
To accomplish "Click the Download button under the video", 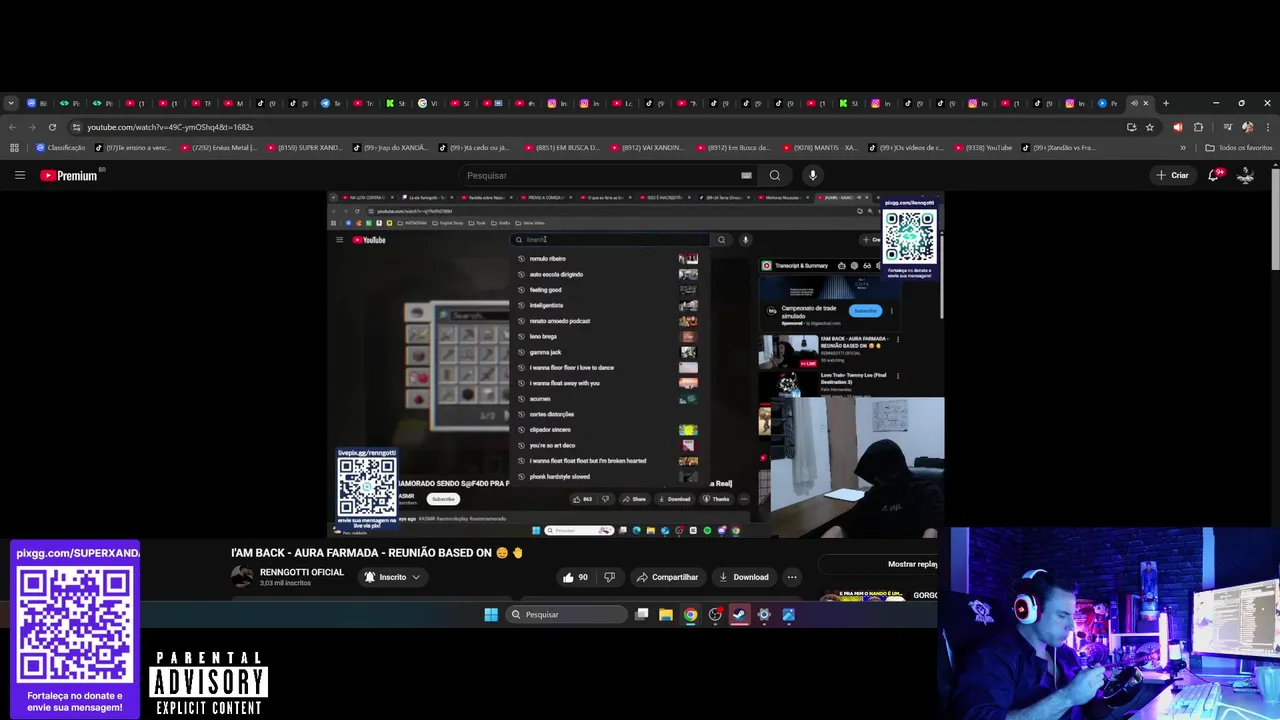I will click(743, 577).
